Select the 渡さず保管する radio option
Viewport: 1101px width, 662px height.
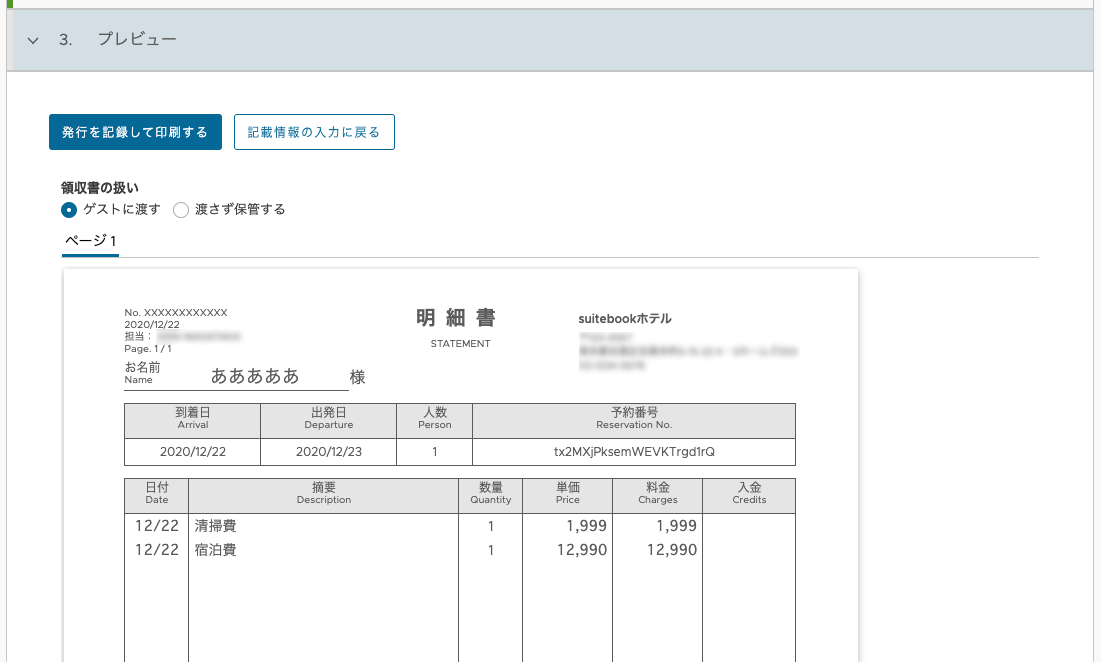[180, 209]
